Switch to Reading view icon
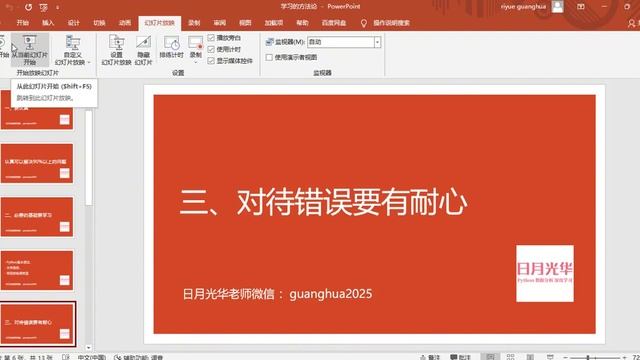The width and height of the screenshot is (640, 360). pos(530,357)
